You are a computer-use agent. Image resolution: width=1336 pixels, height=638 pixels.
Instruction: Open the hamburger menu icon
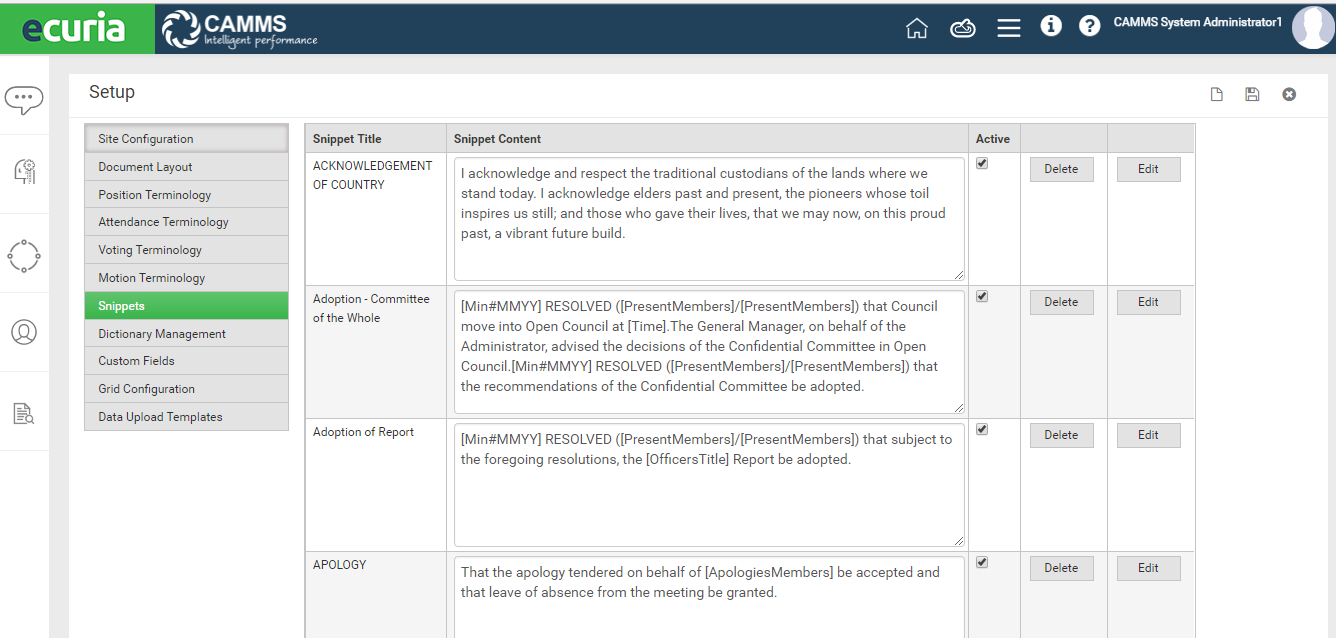tap(1009, 28)
